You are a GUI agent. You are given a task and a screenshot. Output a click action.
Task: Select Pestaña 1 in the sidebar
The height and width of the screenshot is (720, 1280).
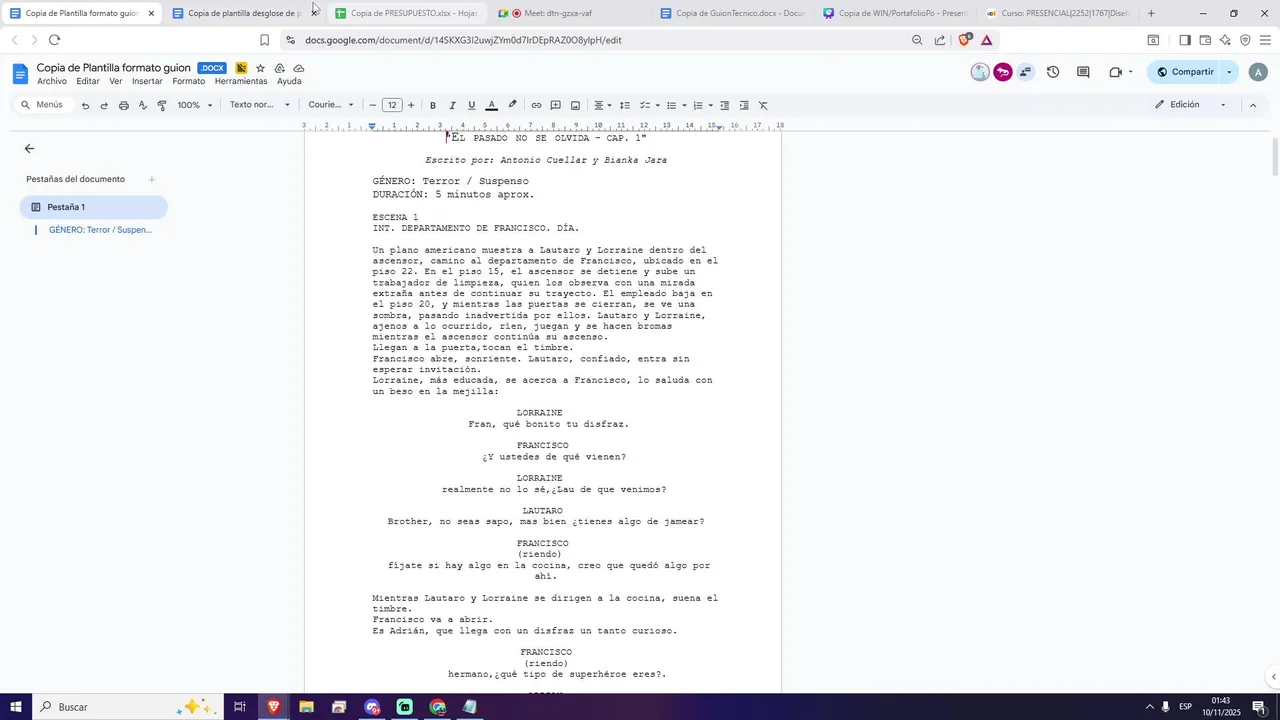(93, 207)
